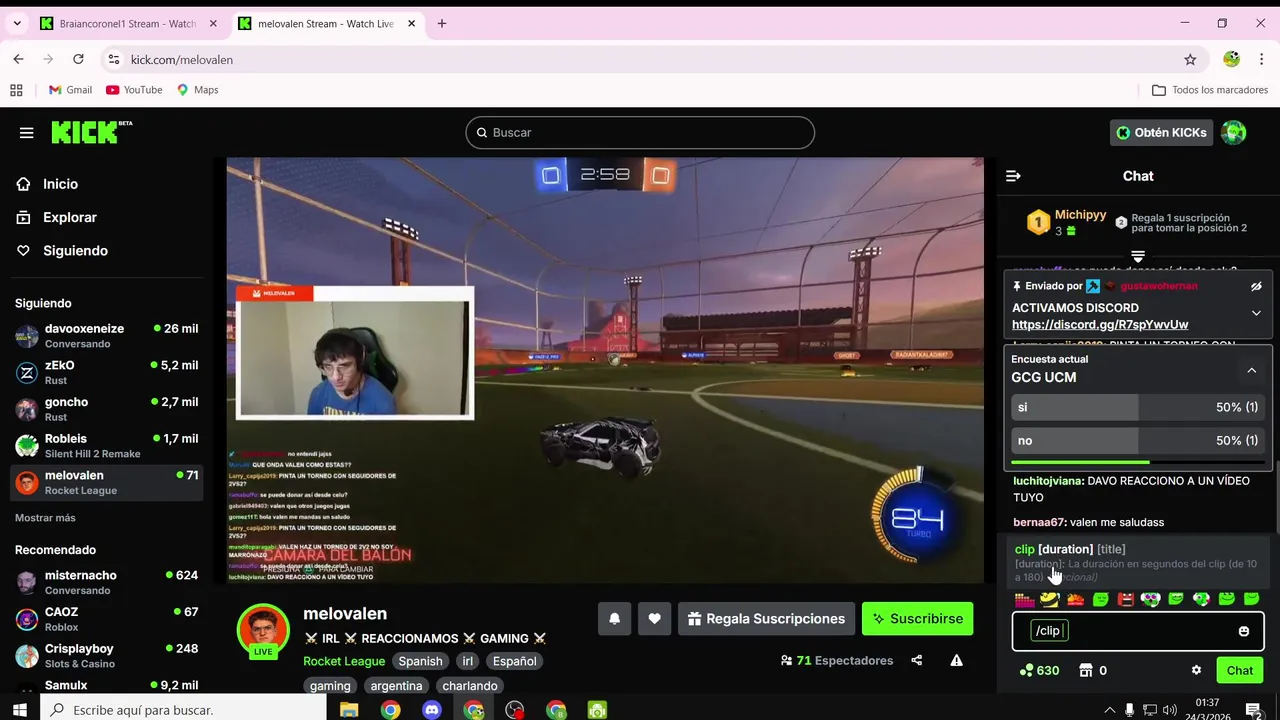Collapse the Encuesta actual poll
The height and width of the screenshot is (720, 1280).
pos(1251,371)
